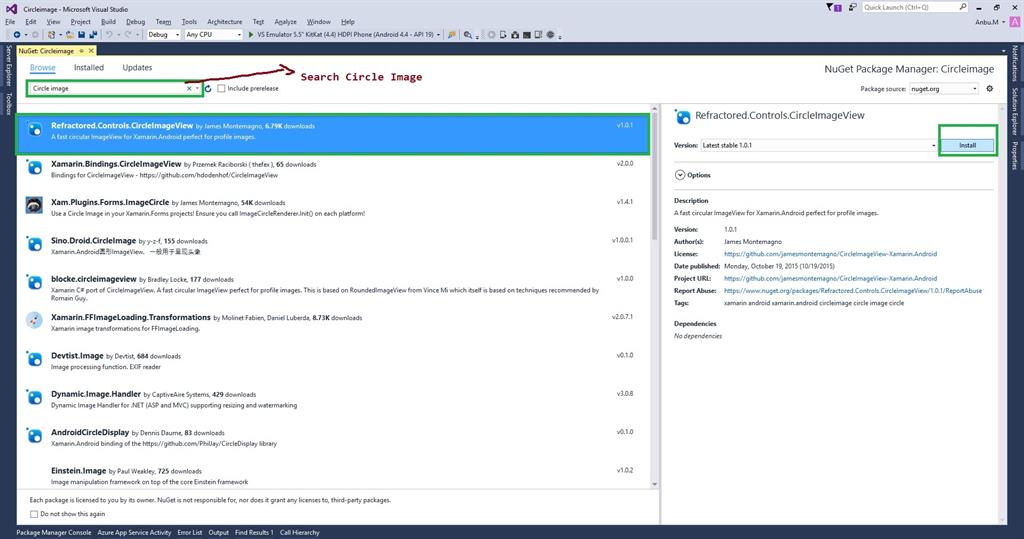This screenshot has width=1024, height=539.
Task: Open the File menu
Action: click(x=10, y=22)
